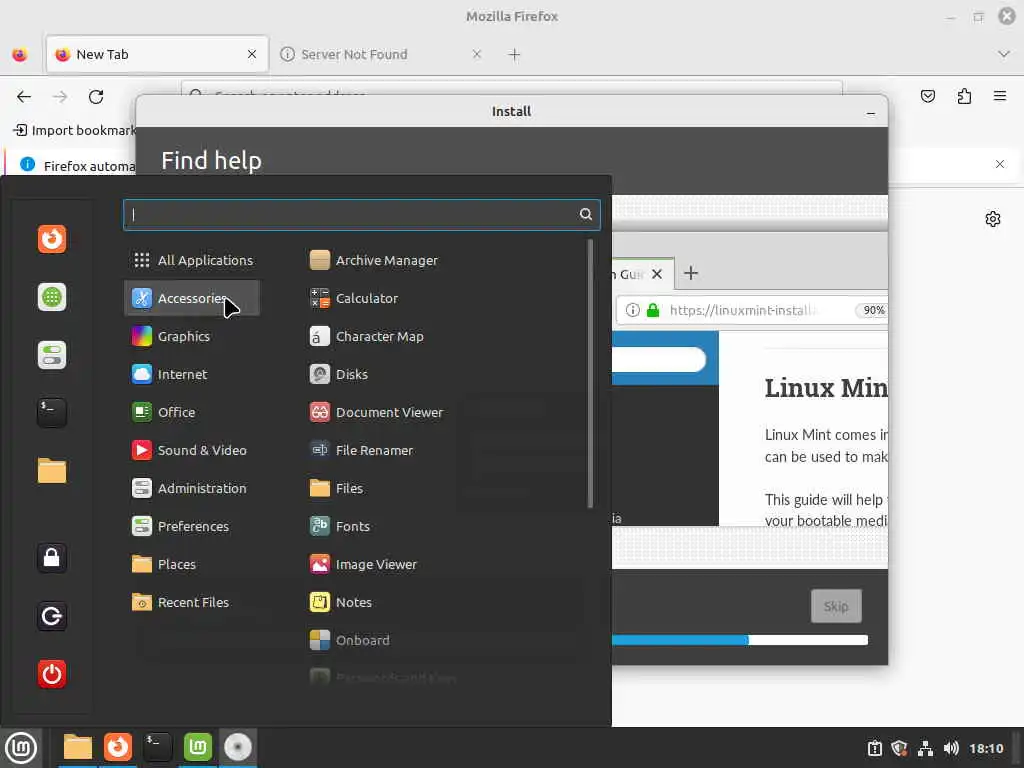
Task: Open volume control in system tray
Action: point(951,748)
